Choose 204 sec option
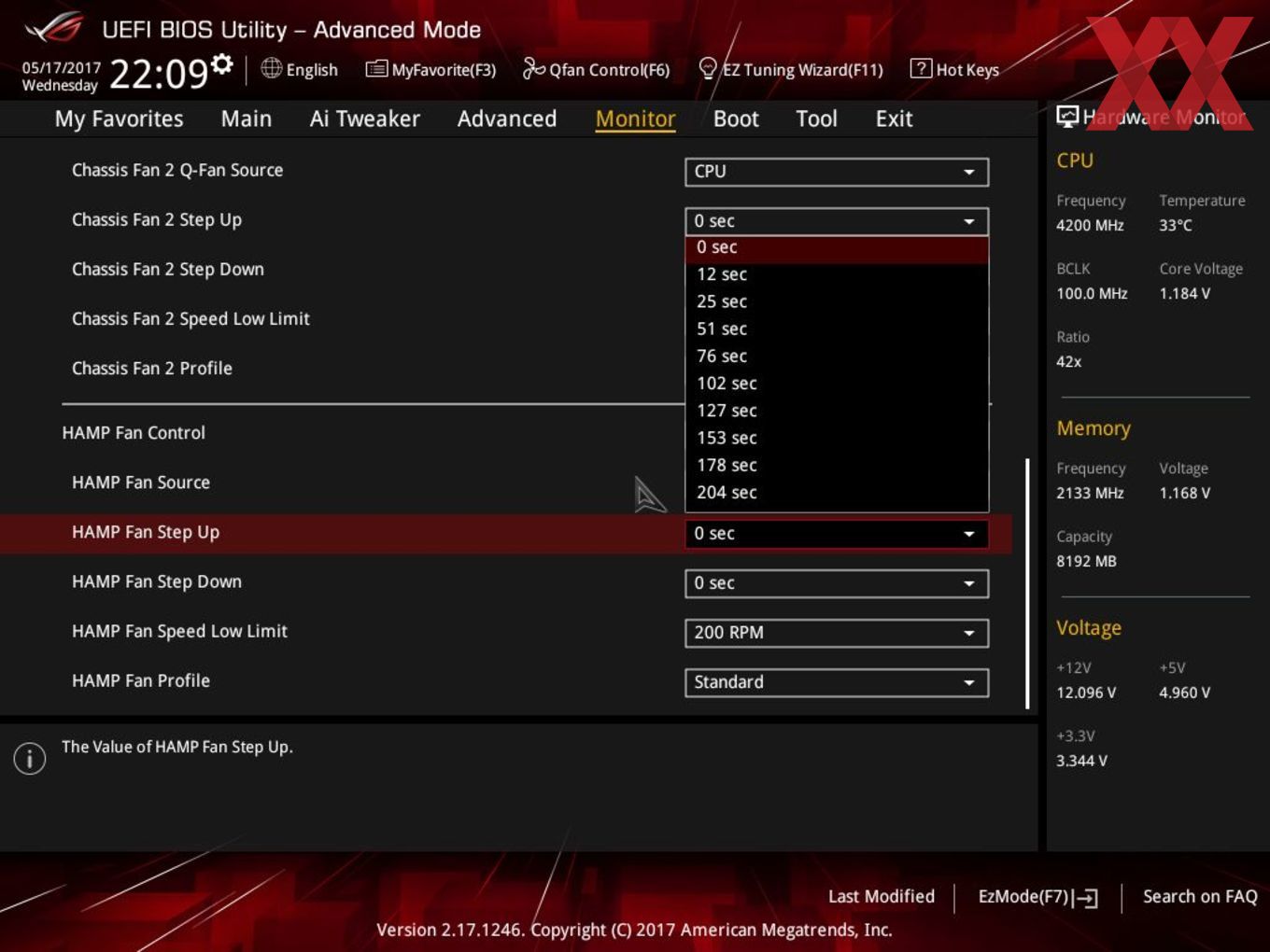The width and height of the screenshot is (1270, 952). pos(837,492)
